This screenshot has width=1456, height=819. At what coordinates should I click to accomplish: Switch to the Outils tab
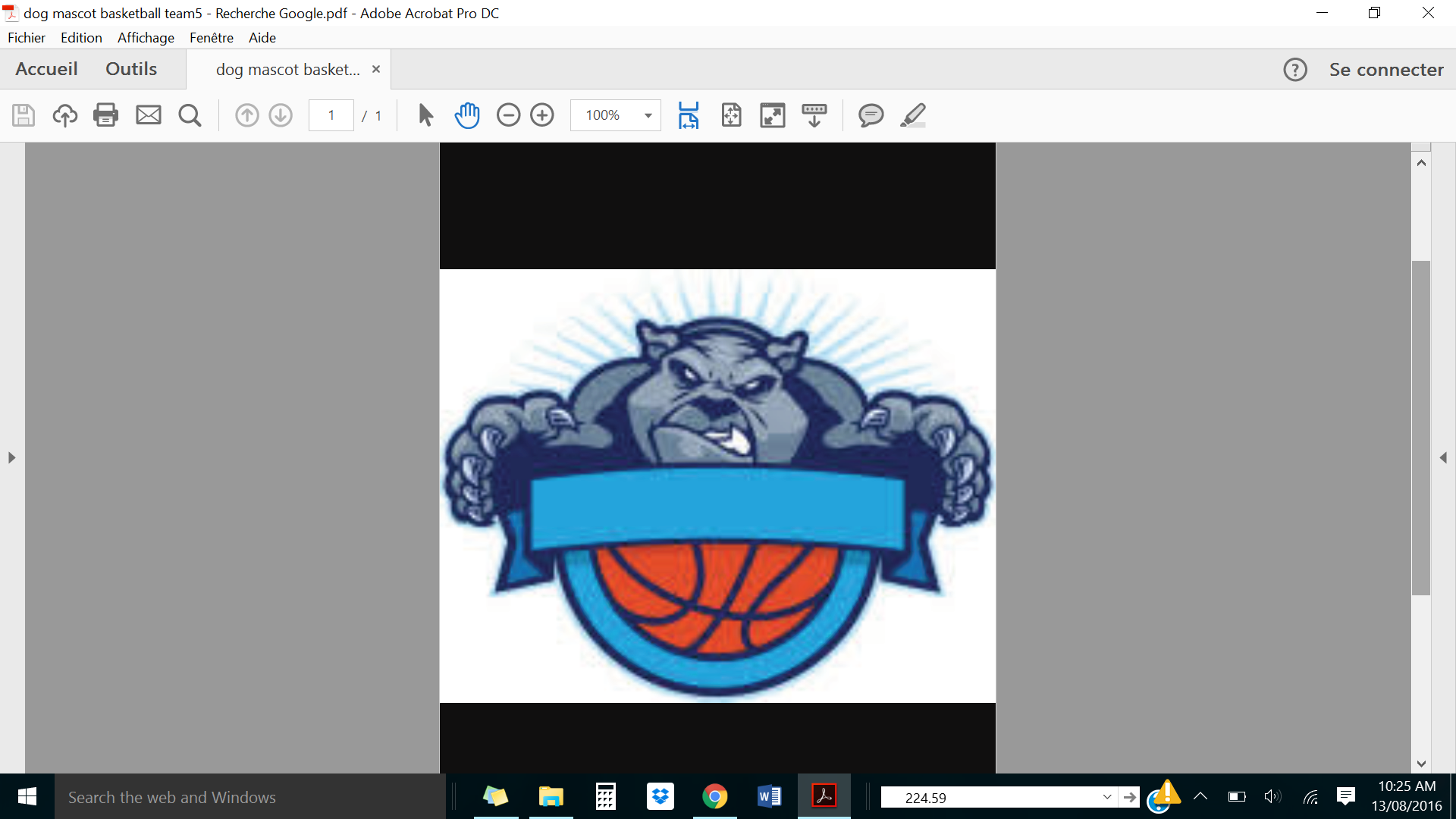[x=131, y=69]
